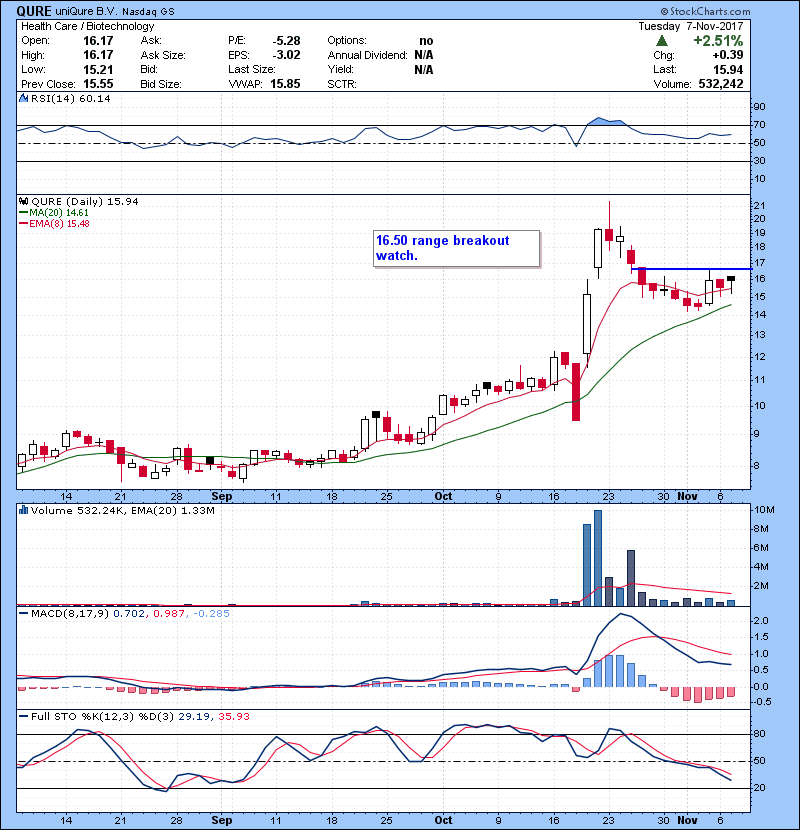Click the Prev Close value 15.55
The width and height of the screenshot is (800, 830).
(98, 84)
